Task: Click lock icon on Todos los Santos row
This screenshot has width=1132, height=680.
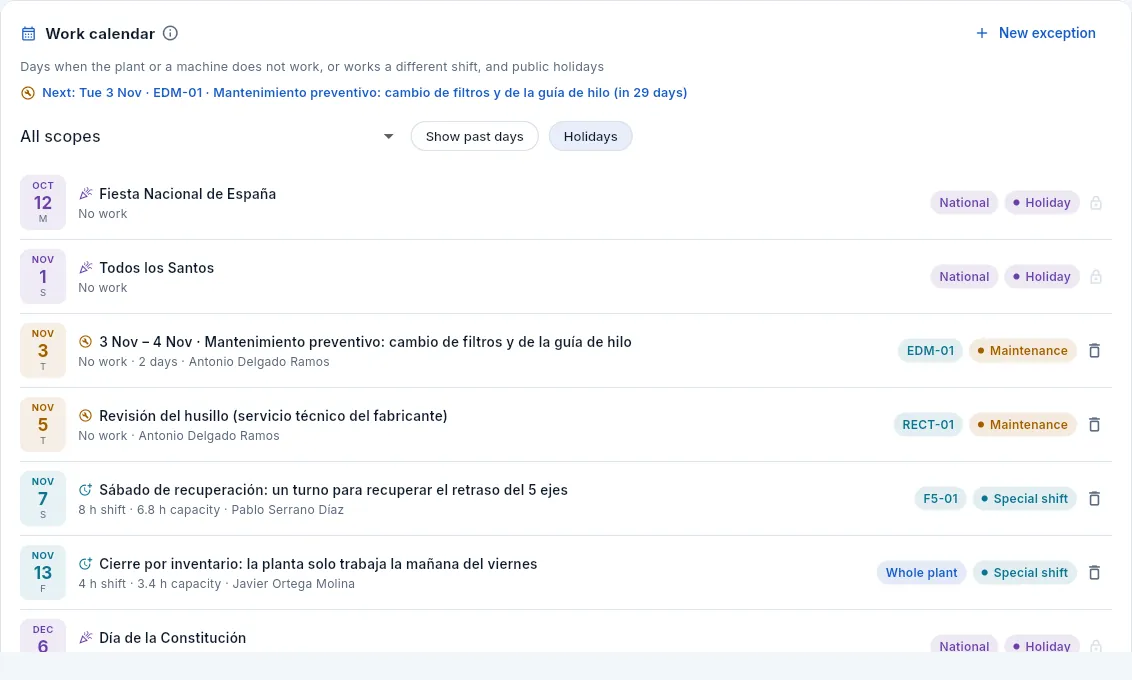Action: point(1096,276)
